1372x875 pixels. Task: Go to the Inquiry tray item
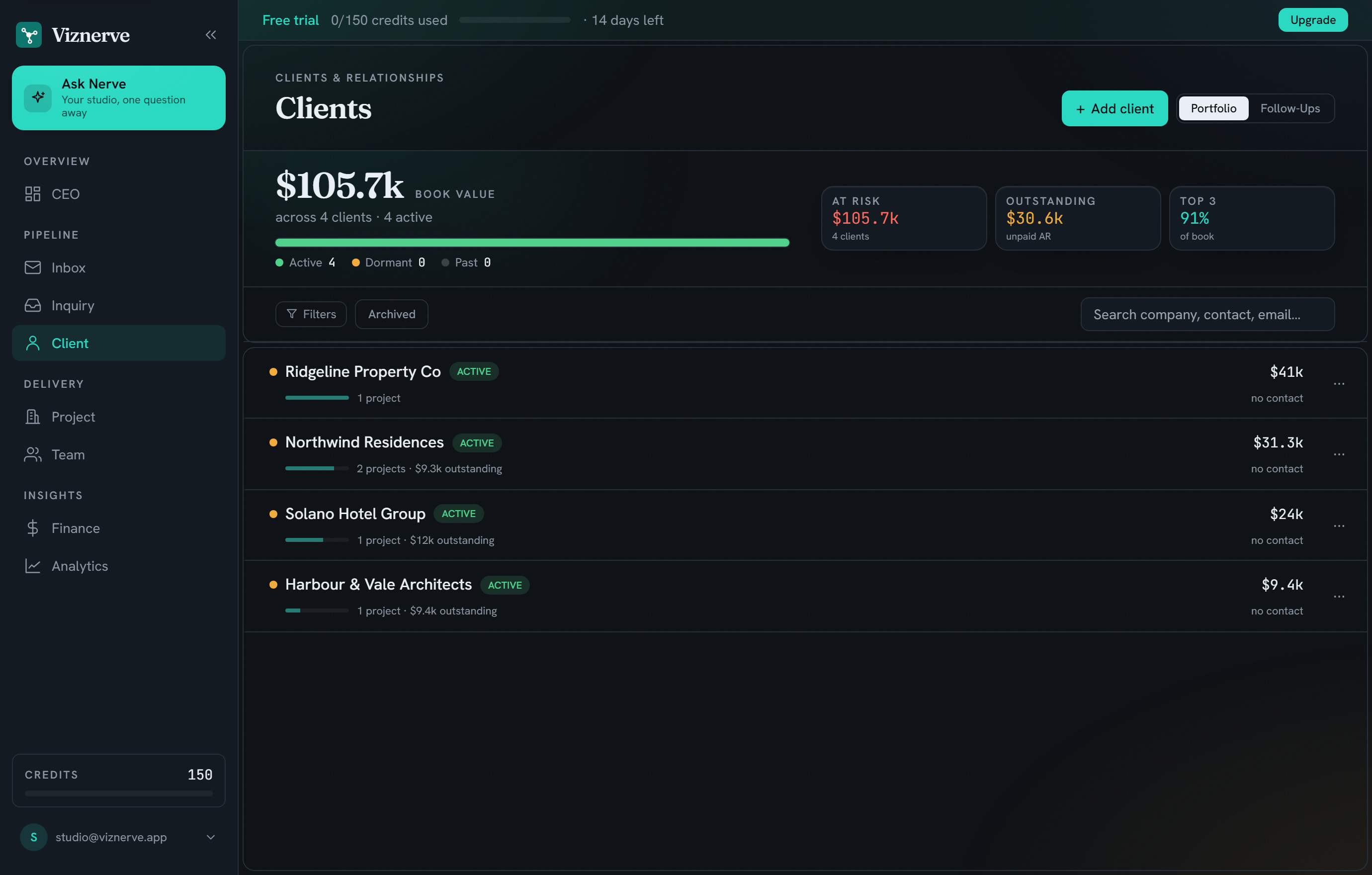pos(118,305)
